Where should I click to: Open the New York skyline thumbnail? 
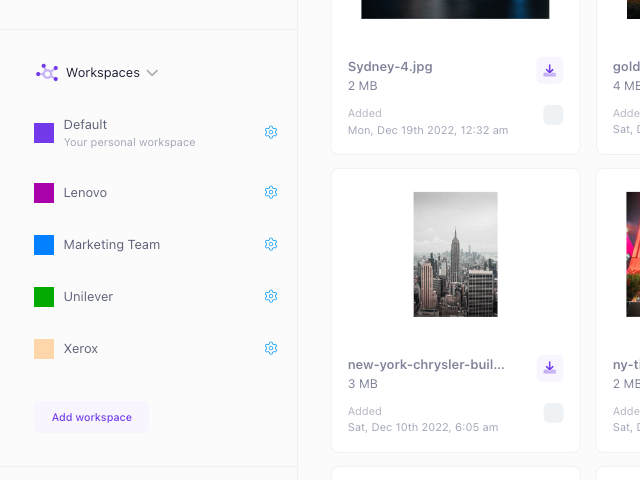[456, 254]
